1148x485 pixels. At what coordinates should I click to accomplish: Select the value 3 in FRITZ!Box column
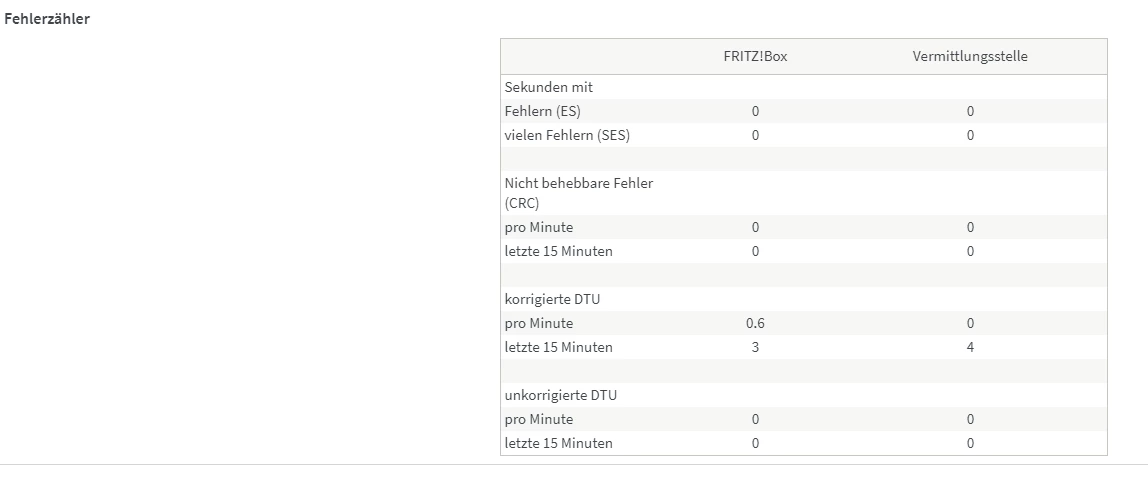755,347
